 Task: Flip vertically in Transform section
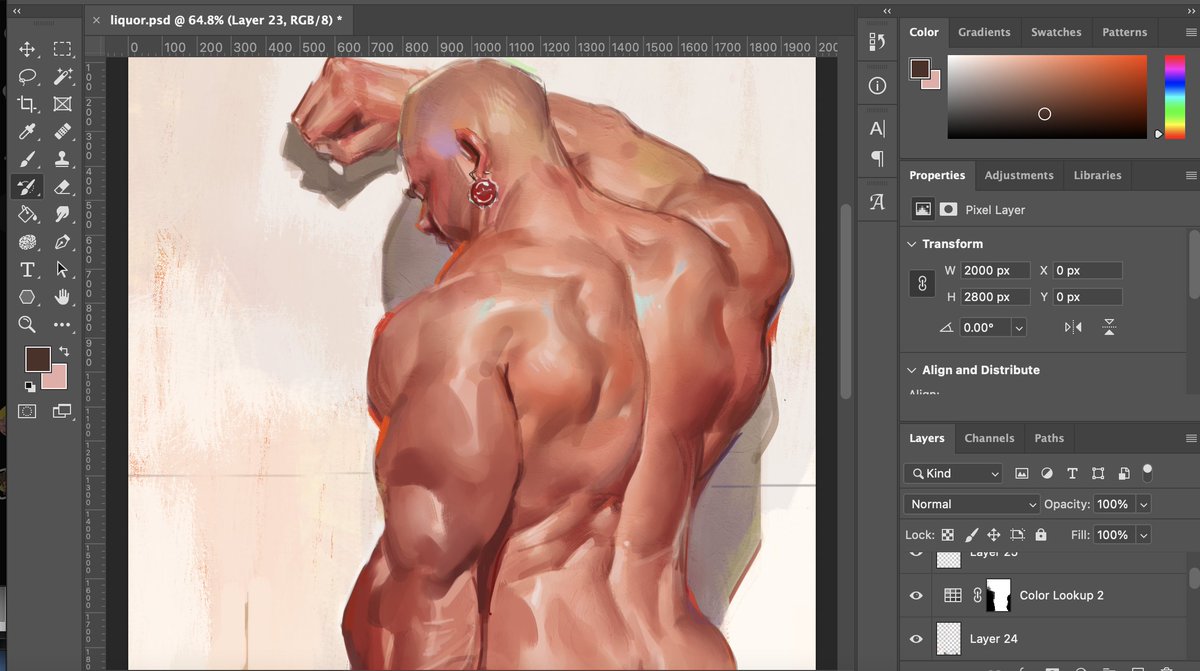coord(1109,327)
